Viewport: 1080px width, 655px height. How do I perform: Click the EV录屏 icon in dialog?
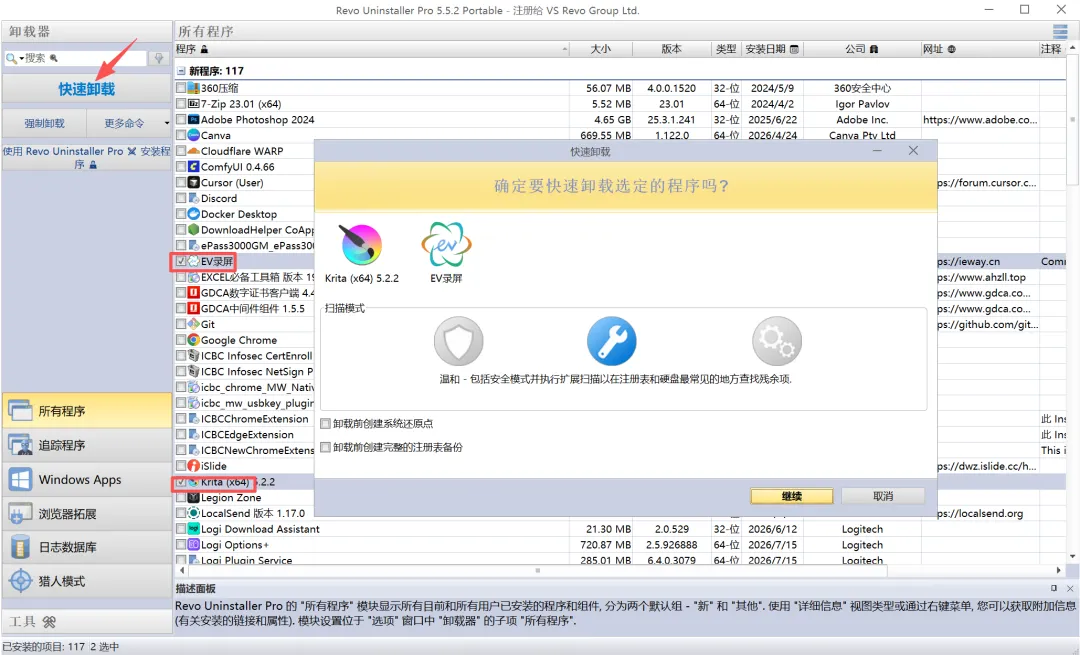446,245
